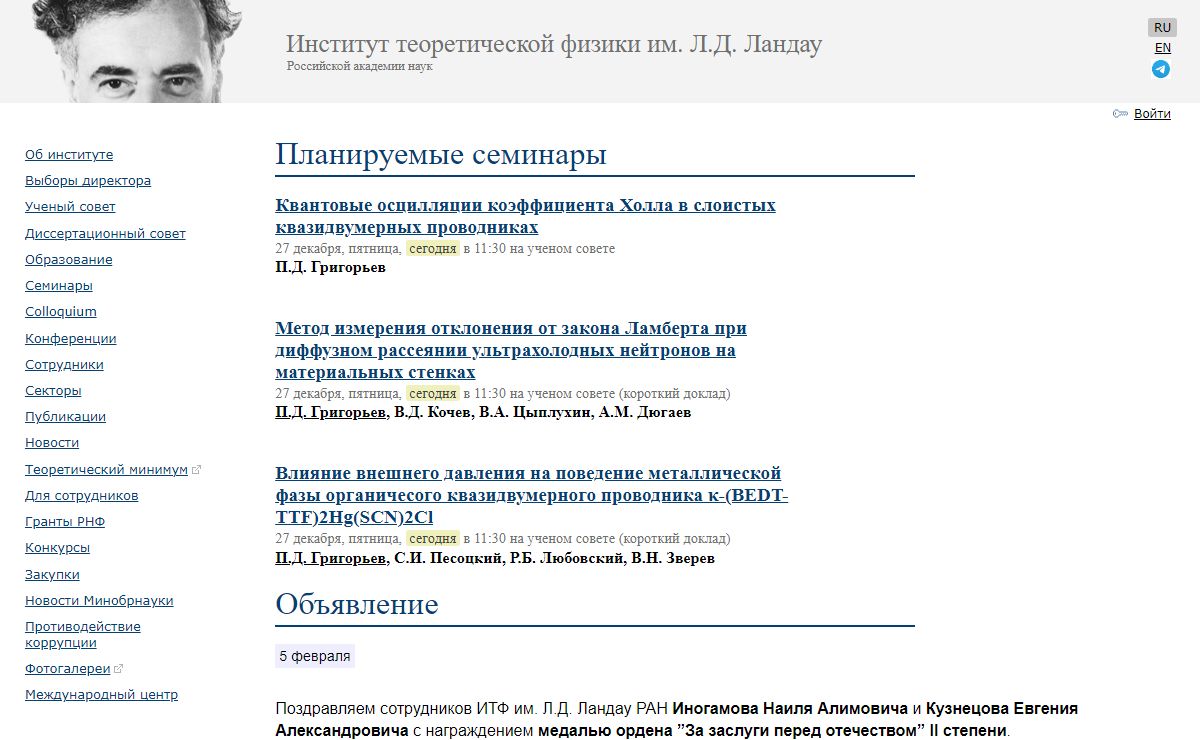Visit Новости Минобрнауки link
The image size is (1200, 740).
click(x=99, y=601)
